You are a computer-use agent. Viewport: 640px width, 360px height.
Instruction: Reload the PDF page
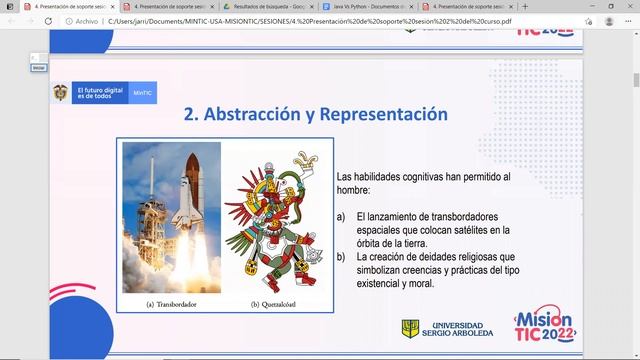click(x=48, y=21)
